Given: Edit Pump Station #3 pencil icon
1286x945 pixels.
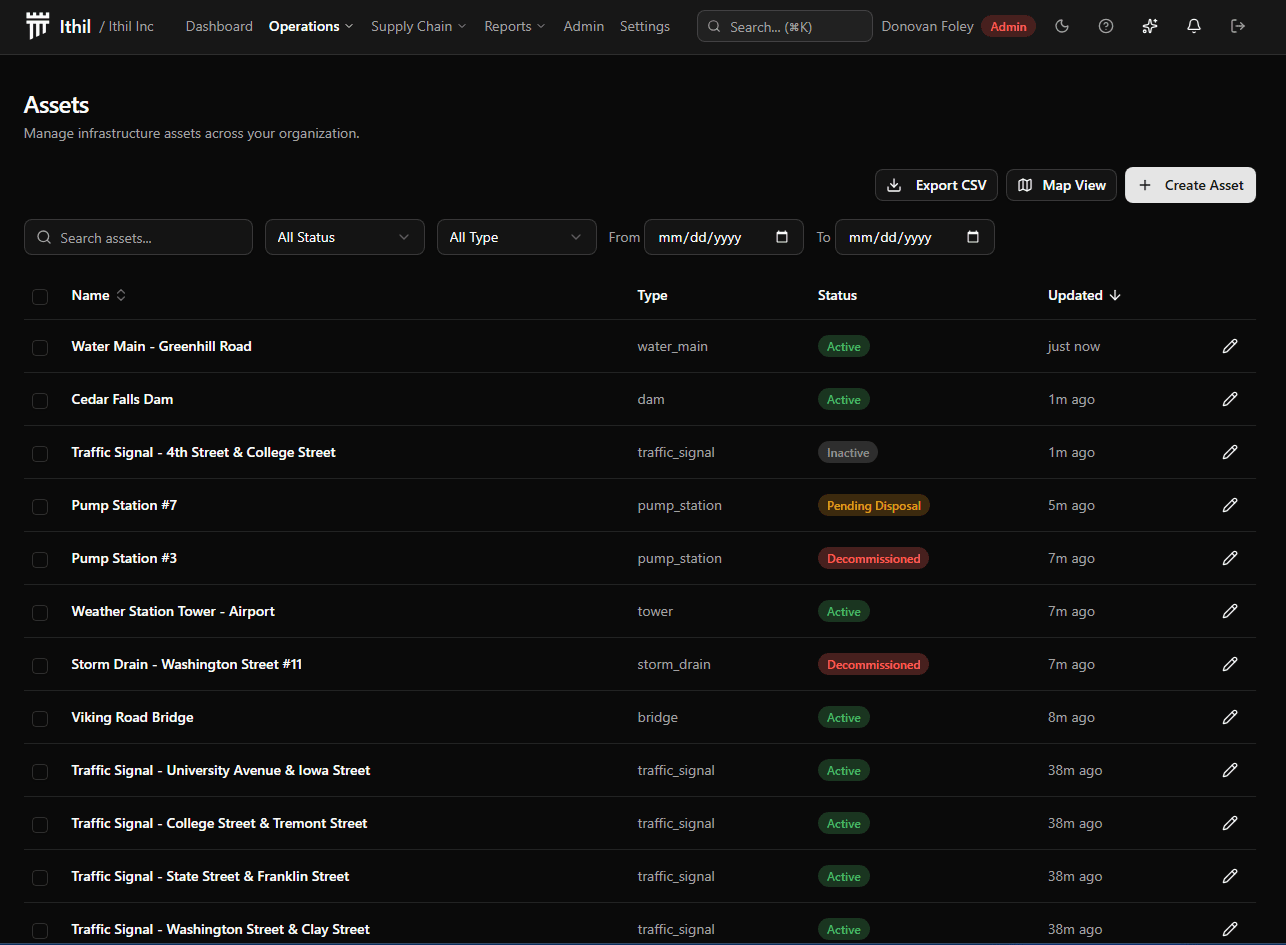Looking at the screenshot, I should [x=1230, y=558].
